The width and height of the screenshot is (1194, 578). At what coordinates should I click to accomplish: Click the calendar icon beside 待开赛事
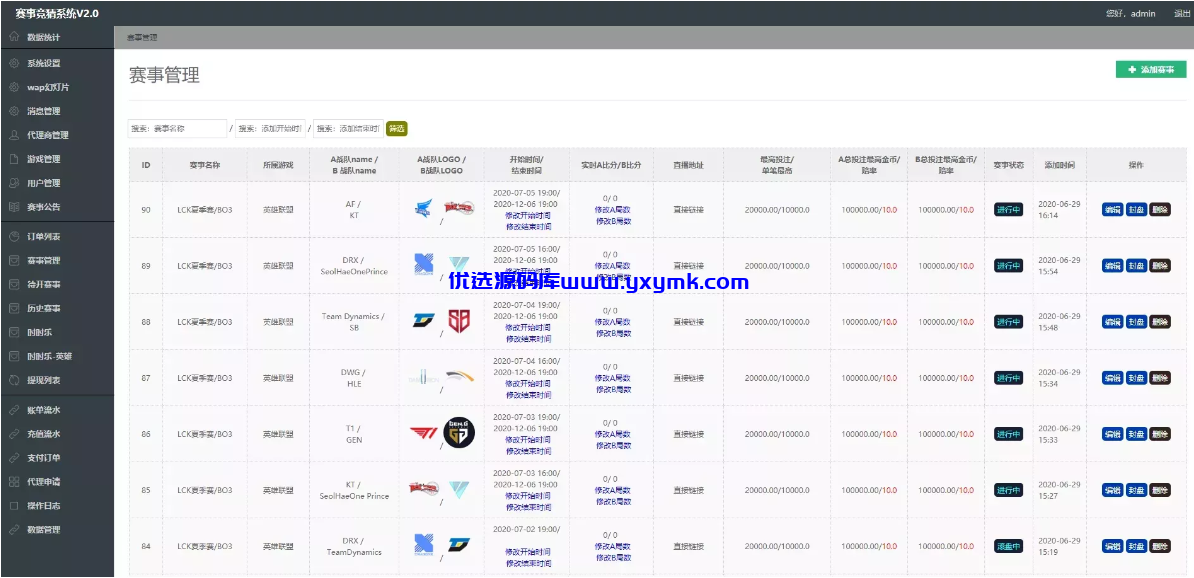pyautogui.click(x=14, y=284)
